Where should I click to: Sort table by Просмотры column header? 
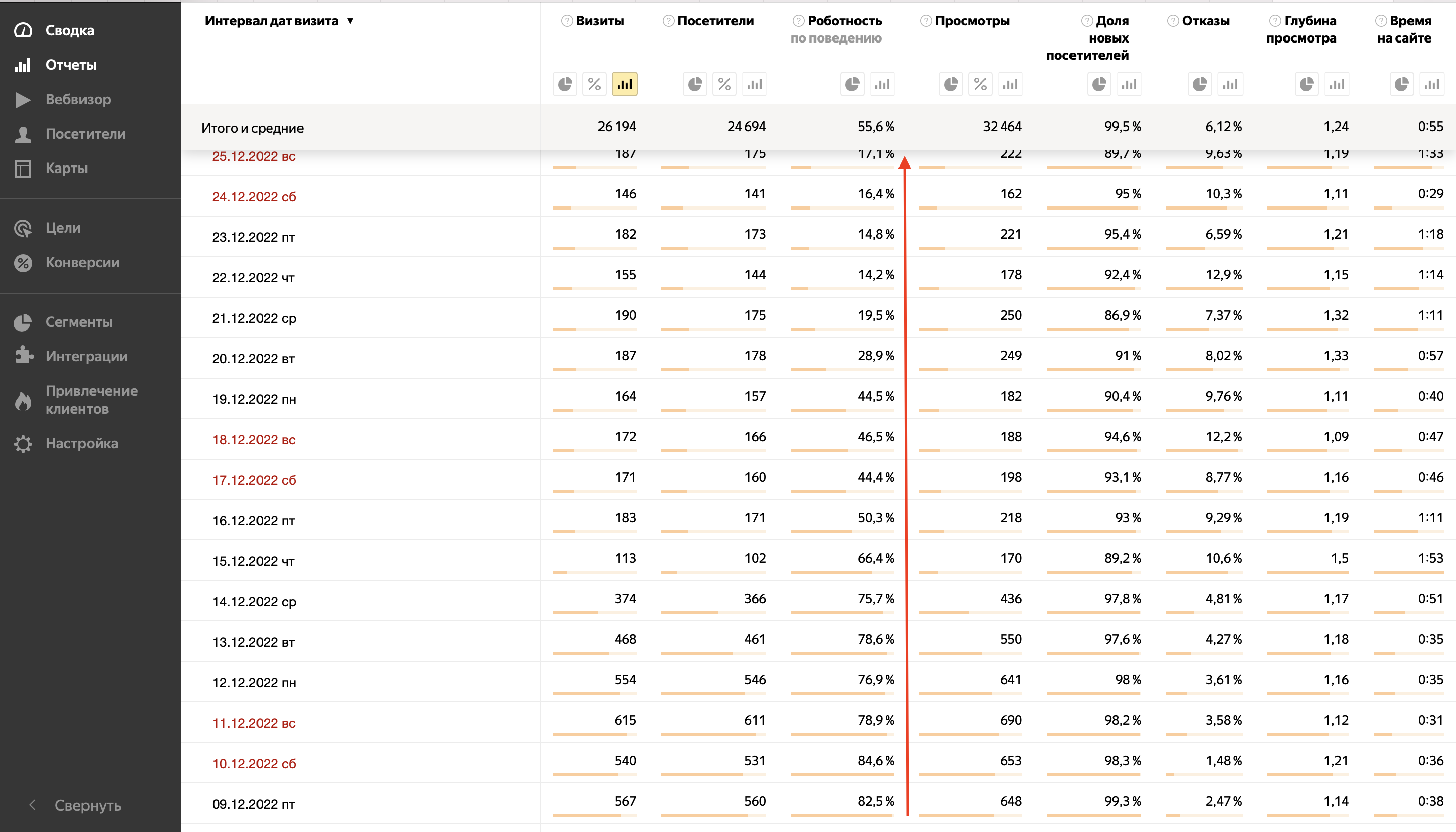pyautogui.click(x=972, y=21)
